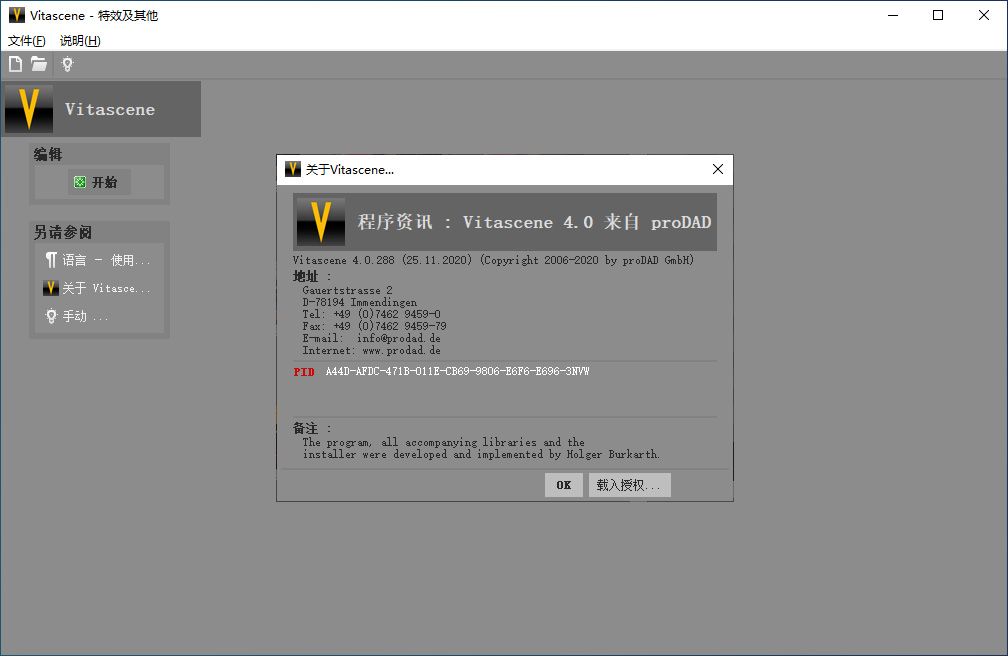The width and height of the screenshot is (1008, 656).
Task: Open the 语言 - 使用... sidebar link
Action: click(x=98, y=260)
